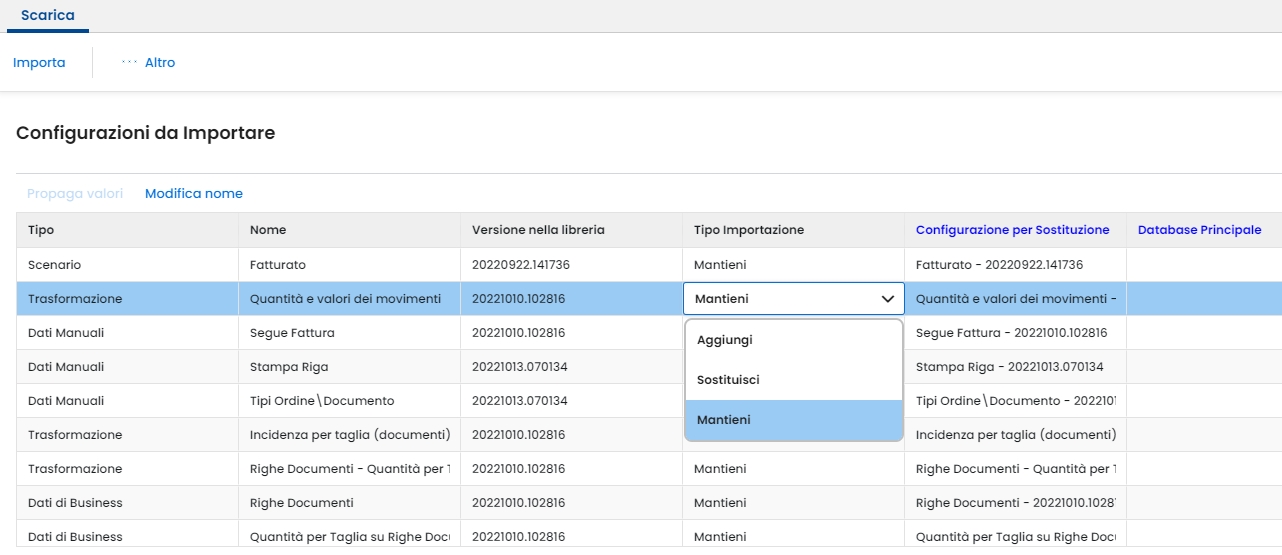1282x555 pixels.
Task: Select Aggiungi from the dropdown list
Action: tap(725, 340)
